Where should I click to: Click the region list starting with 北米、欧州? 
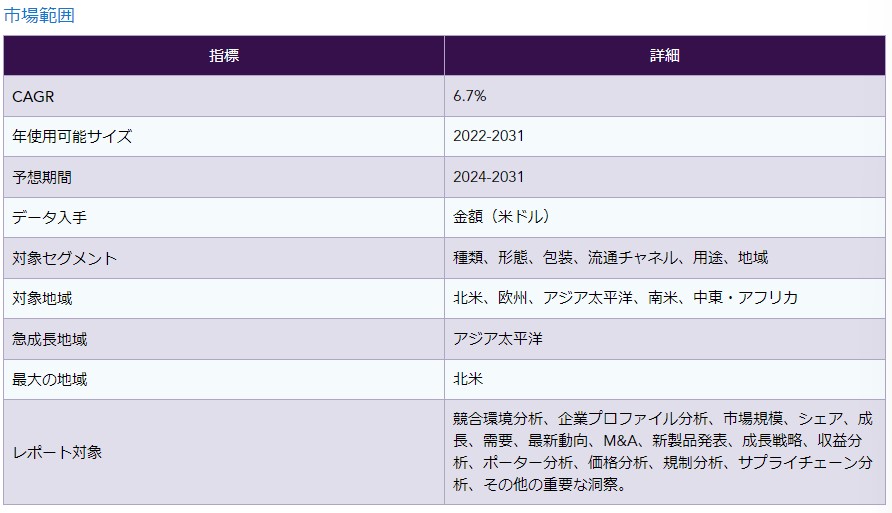(625, 298)
